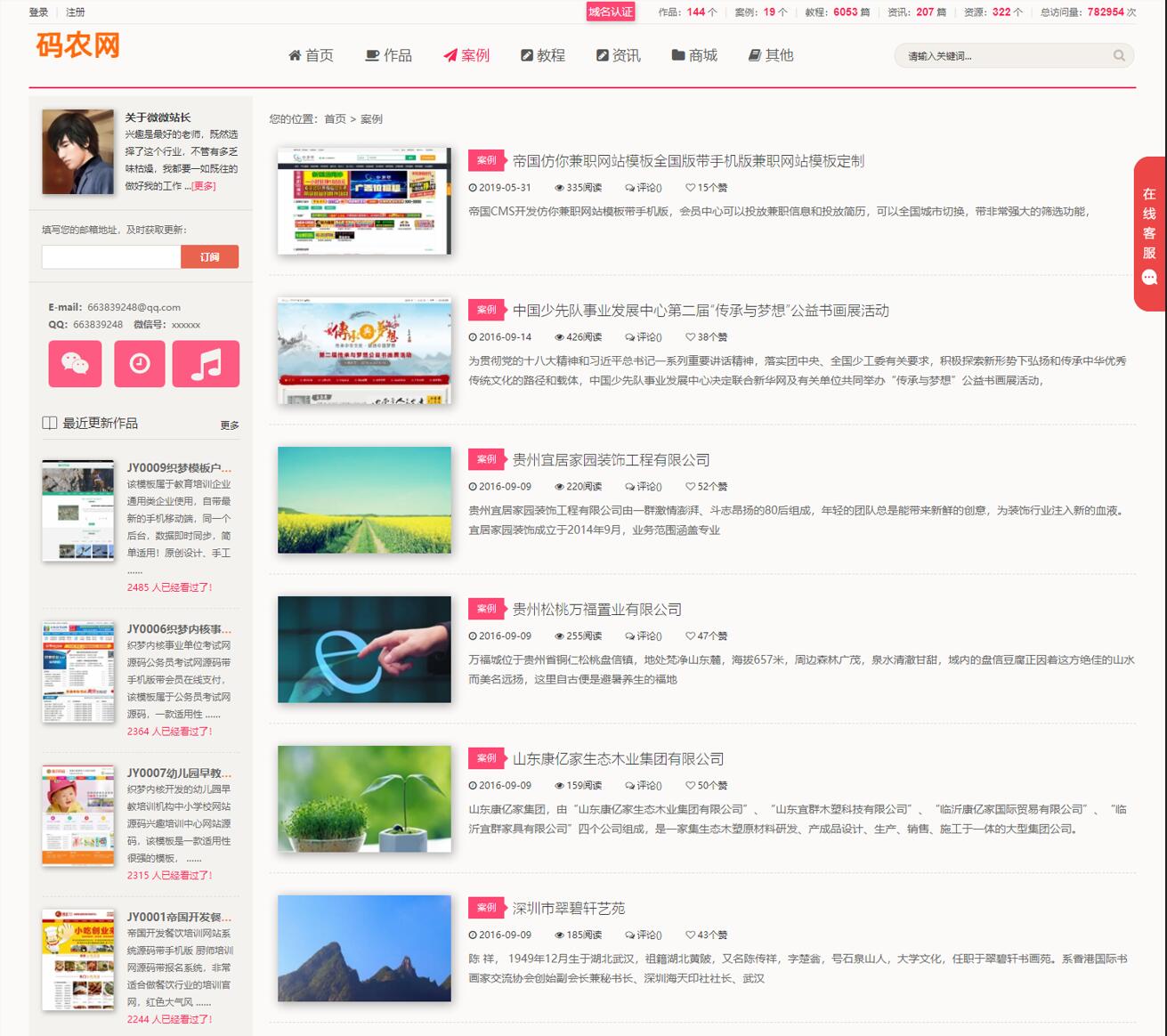Click the pink music note icon button

(206, 364)
